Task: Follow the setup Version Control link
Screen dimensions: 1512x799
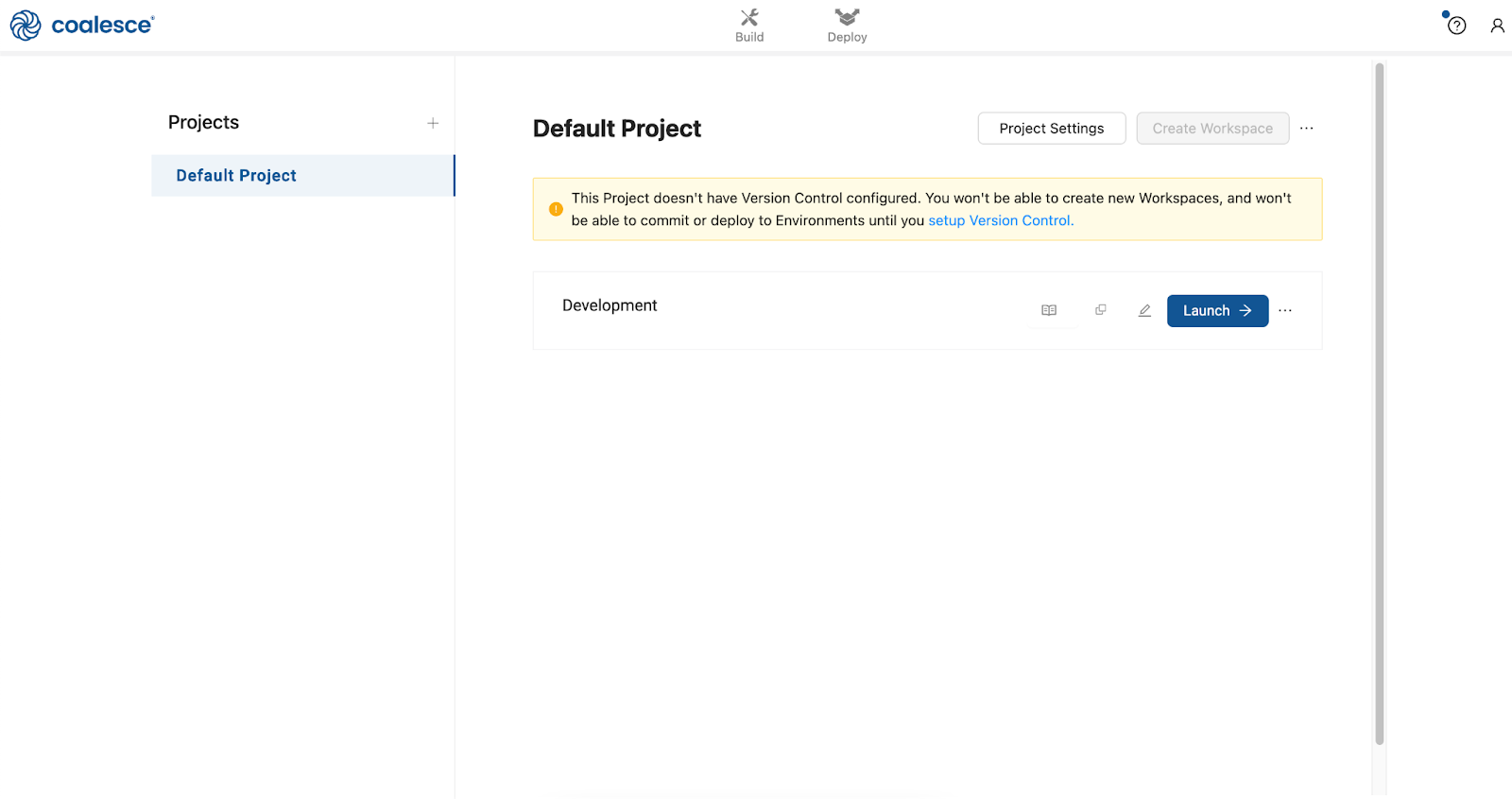Action: click(1001, 220)
